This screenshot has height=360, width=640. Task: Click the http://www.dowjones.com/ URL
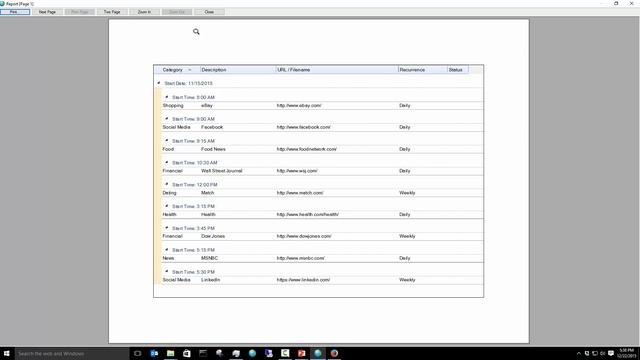point(304,236)
